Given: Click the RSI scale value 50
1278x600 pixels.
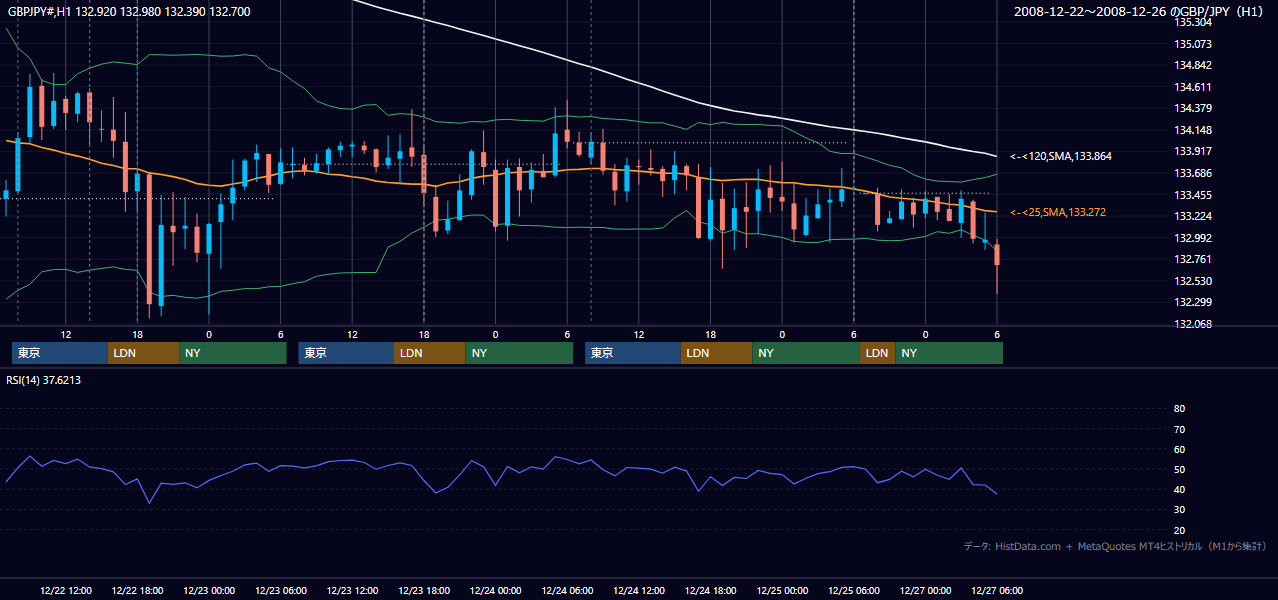Looking at the screenshot, I should click(1180, 469).
